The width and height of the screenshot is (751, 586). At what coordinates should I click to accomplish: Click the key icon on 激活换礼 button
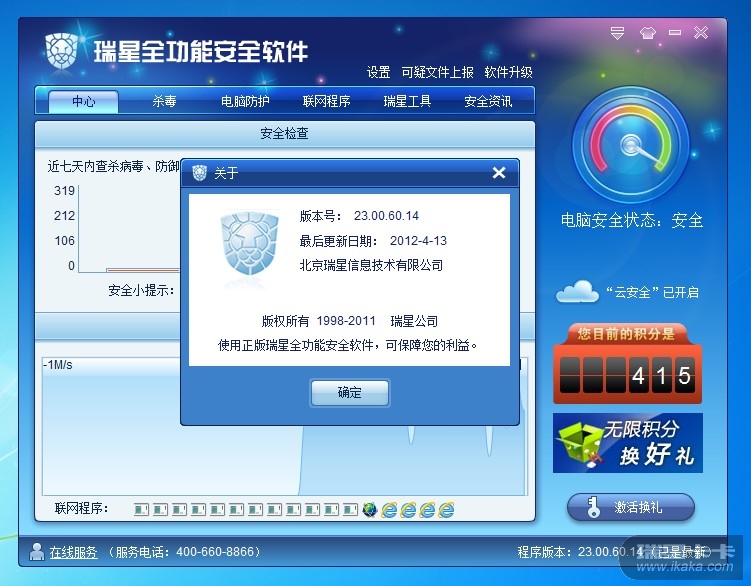point(593,507)
